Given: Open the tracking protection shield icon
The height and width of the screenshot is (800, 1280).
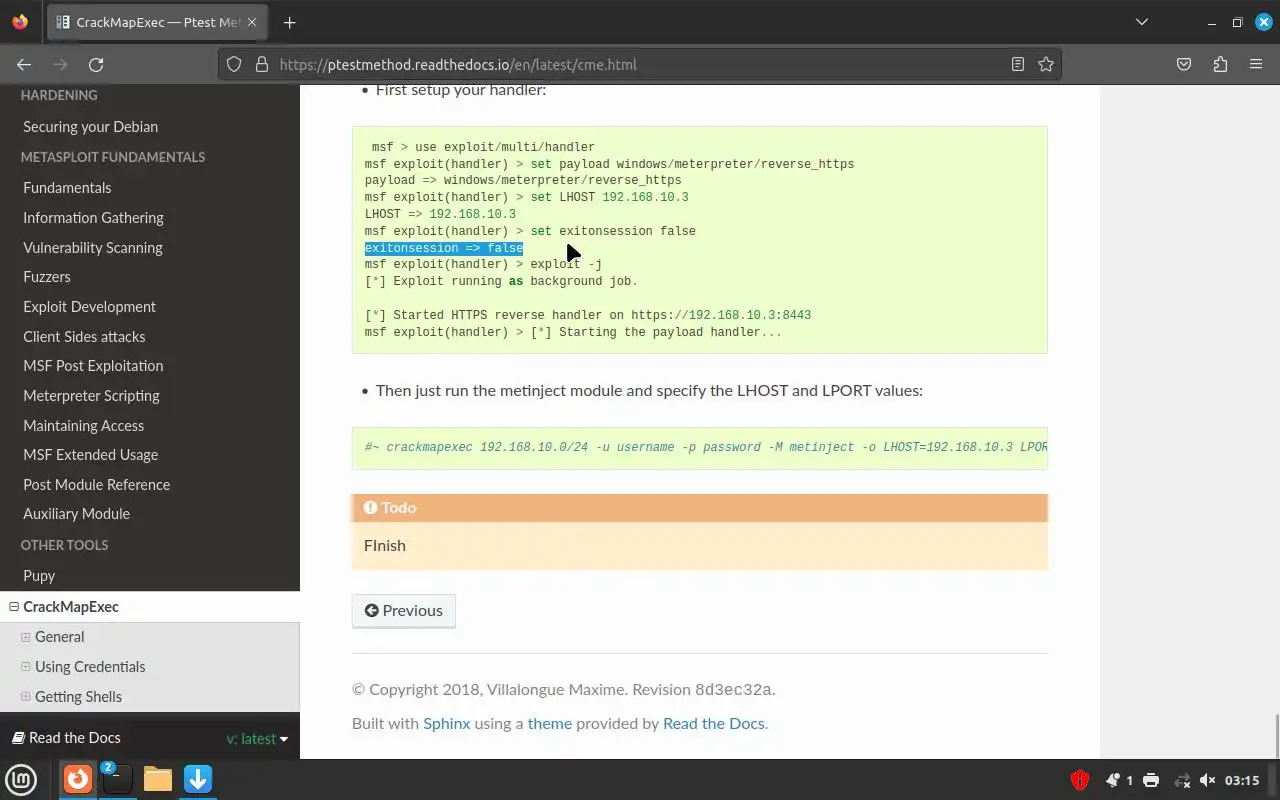Looking at the screenshot, I should pos(234,64).
